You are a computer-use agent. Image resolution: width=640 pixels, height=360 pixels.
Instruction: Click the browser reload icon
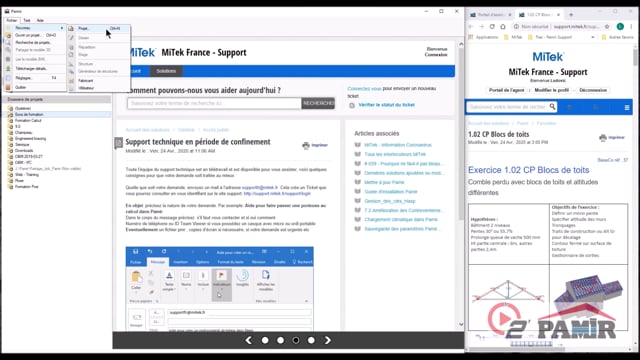(492, 27)
